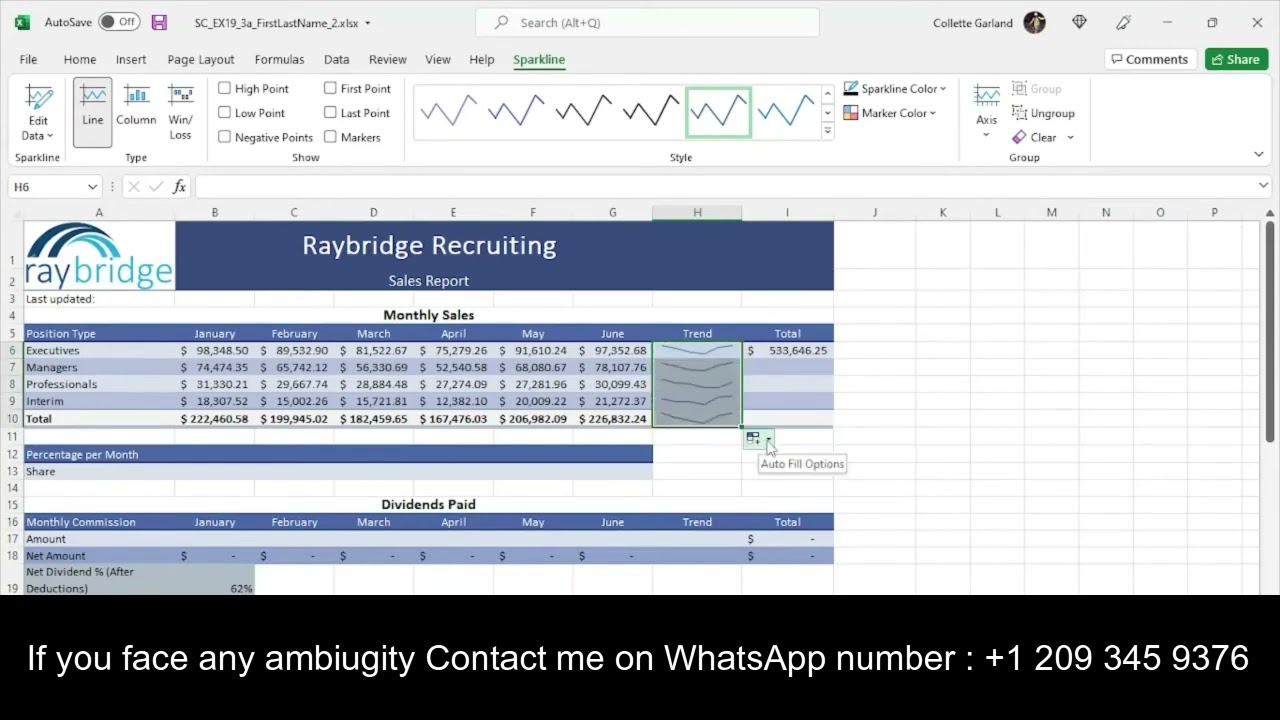Open the Clear dropdown arrow

[x=1070, y=137]
